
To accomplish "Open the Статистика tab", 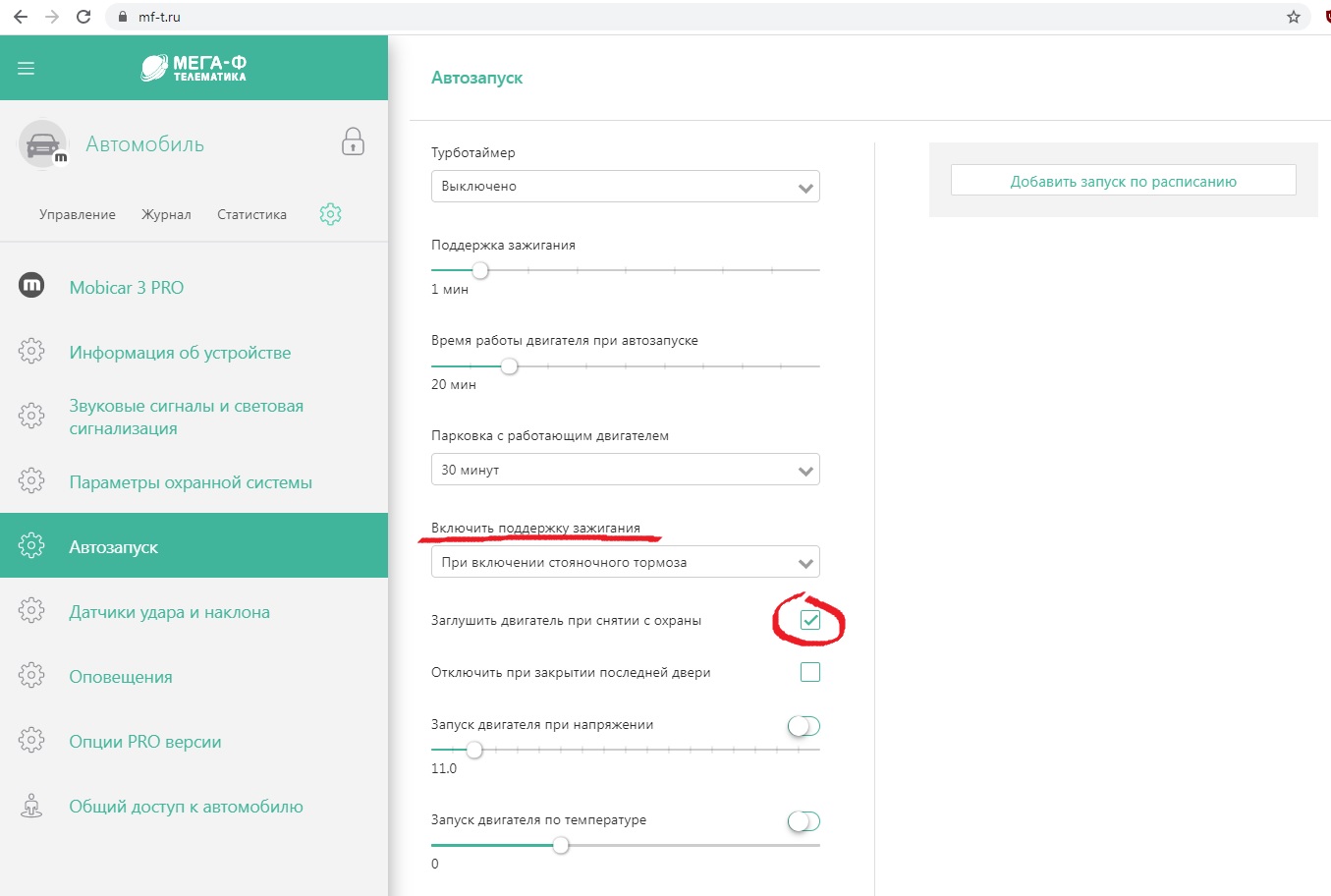I will tap(251, 214).
